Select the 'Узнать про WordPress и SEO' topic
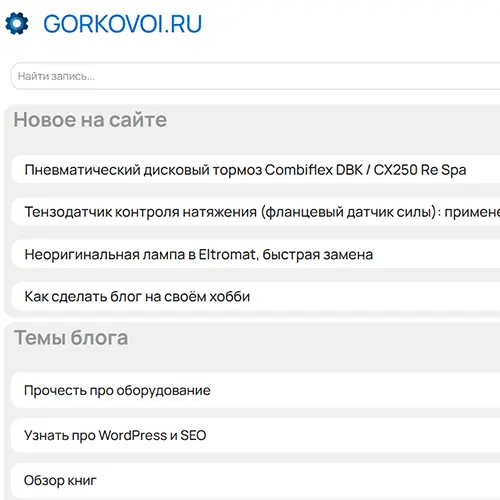This screenshot has width=500, height=500. tap(256, 435)
